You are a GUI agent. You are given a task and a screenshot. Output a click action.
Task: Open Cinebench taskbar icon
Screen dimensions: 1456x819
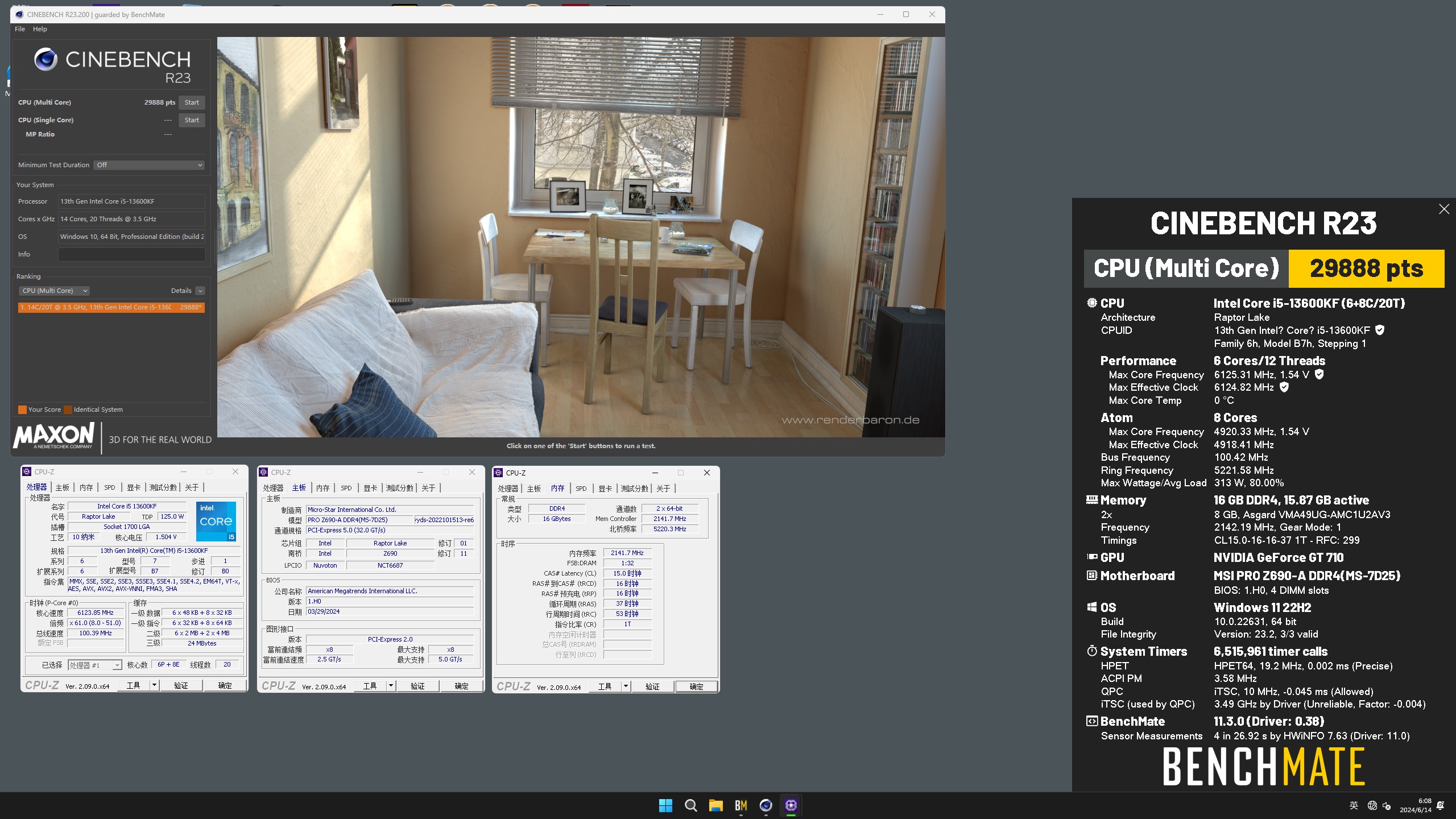pyautogui.click(x=766, y=805)
